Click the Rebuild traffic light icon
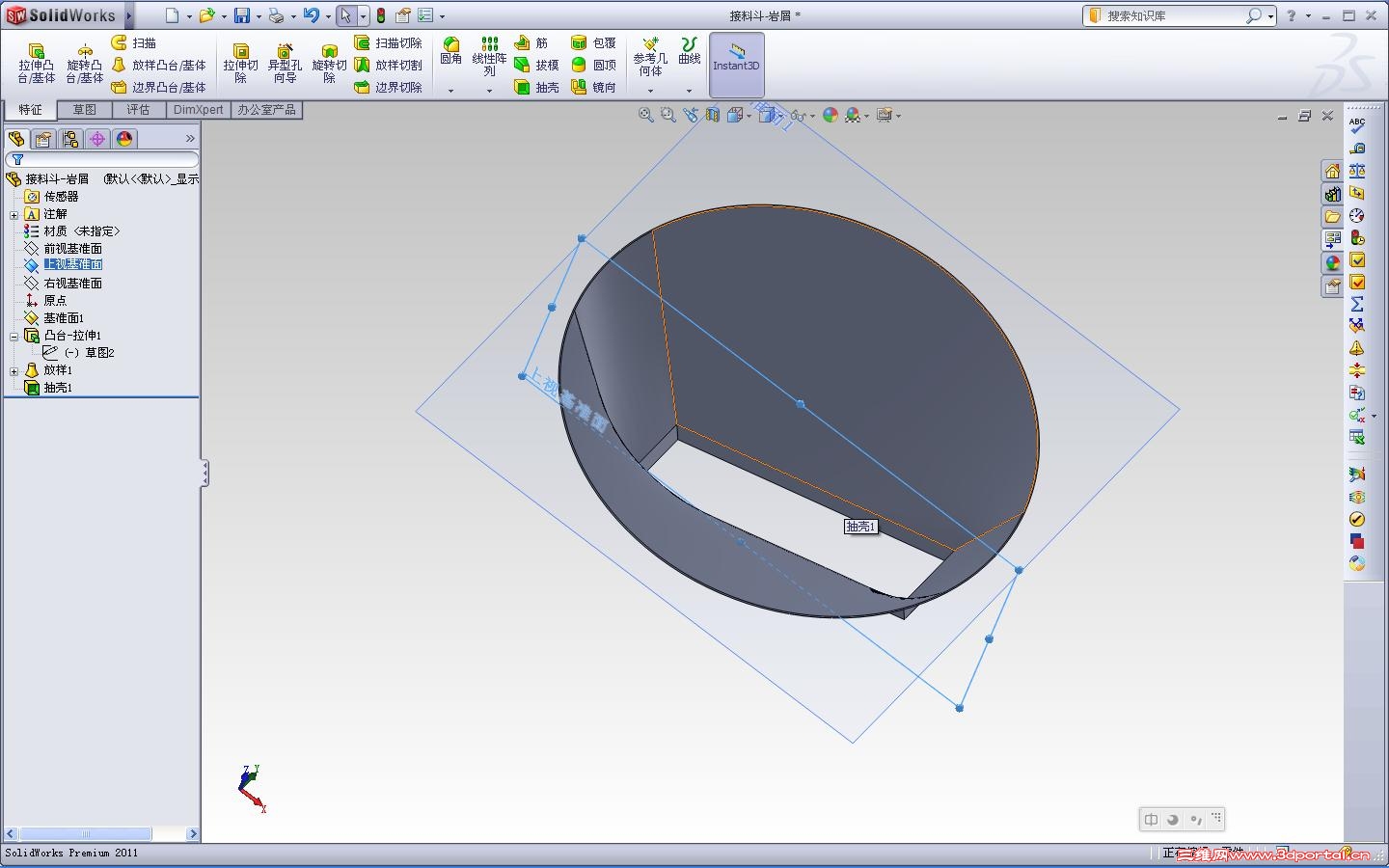 tap(381, 15)
